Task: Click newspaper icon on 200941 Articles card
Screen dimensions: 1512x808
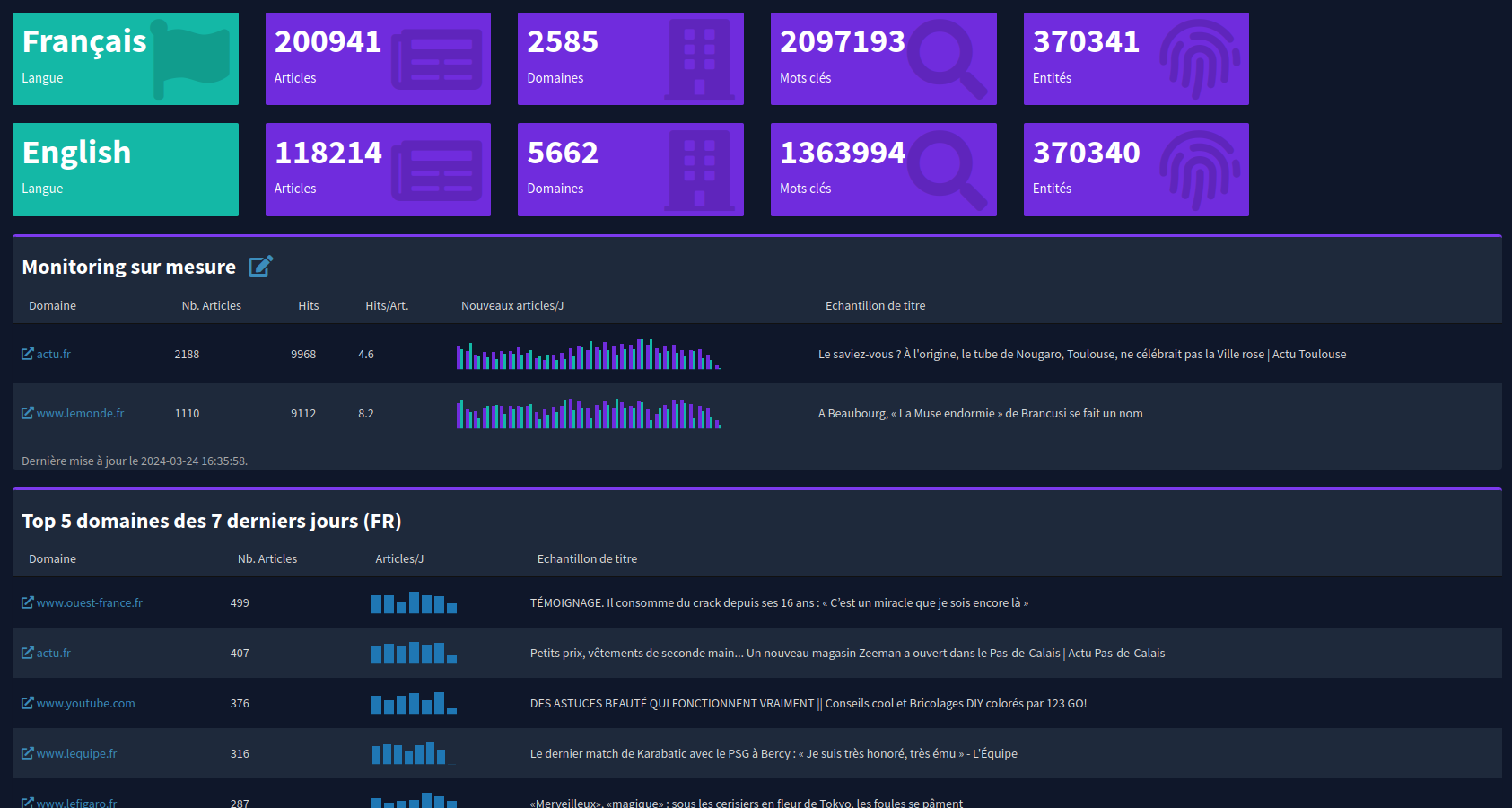Action: click(x=437, y=59)
